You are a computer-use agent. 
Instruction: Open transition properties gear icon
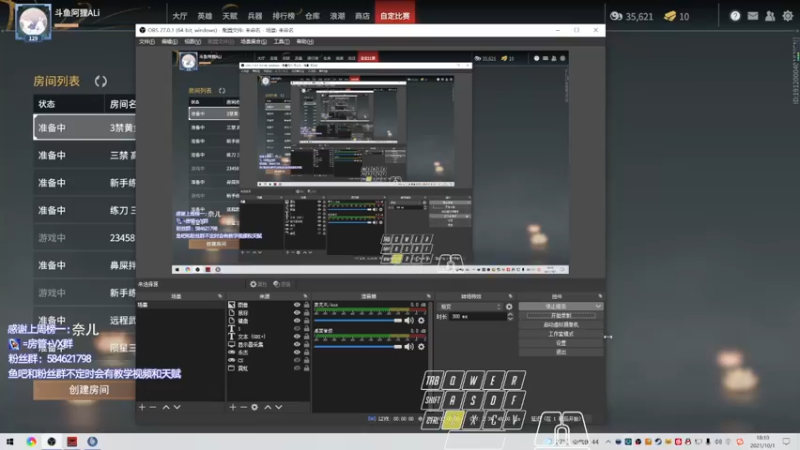pos(509,307)
